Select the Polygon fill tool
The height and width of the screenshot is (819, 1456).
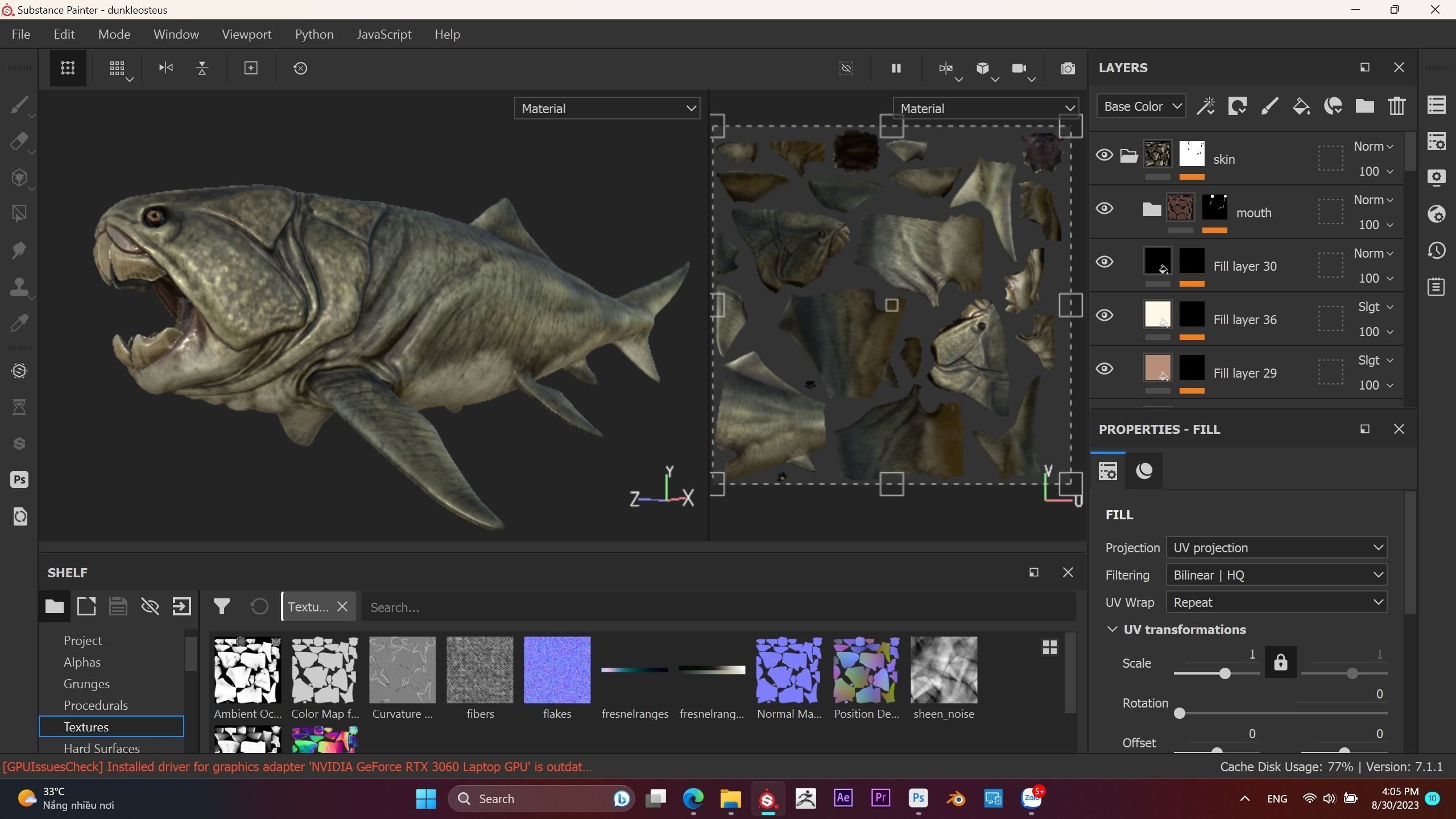[19, 214]
